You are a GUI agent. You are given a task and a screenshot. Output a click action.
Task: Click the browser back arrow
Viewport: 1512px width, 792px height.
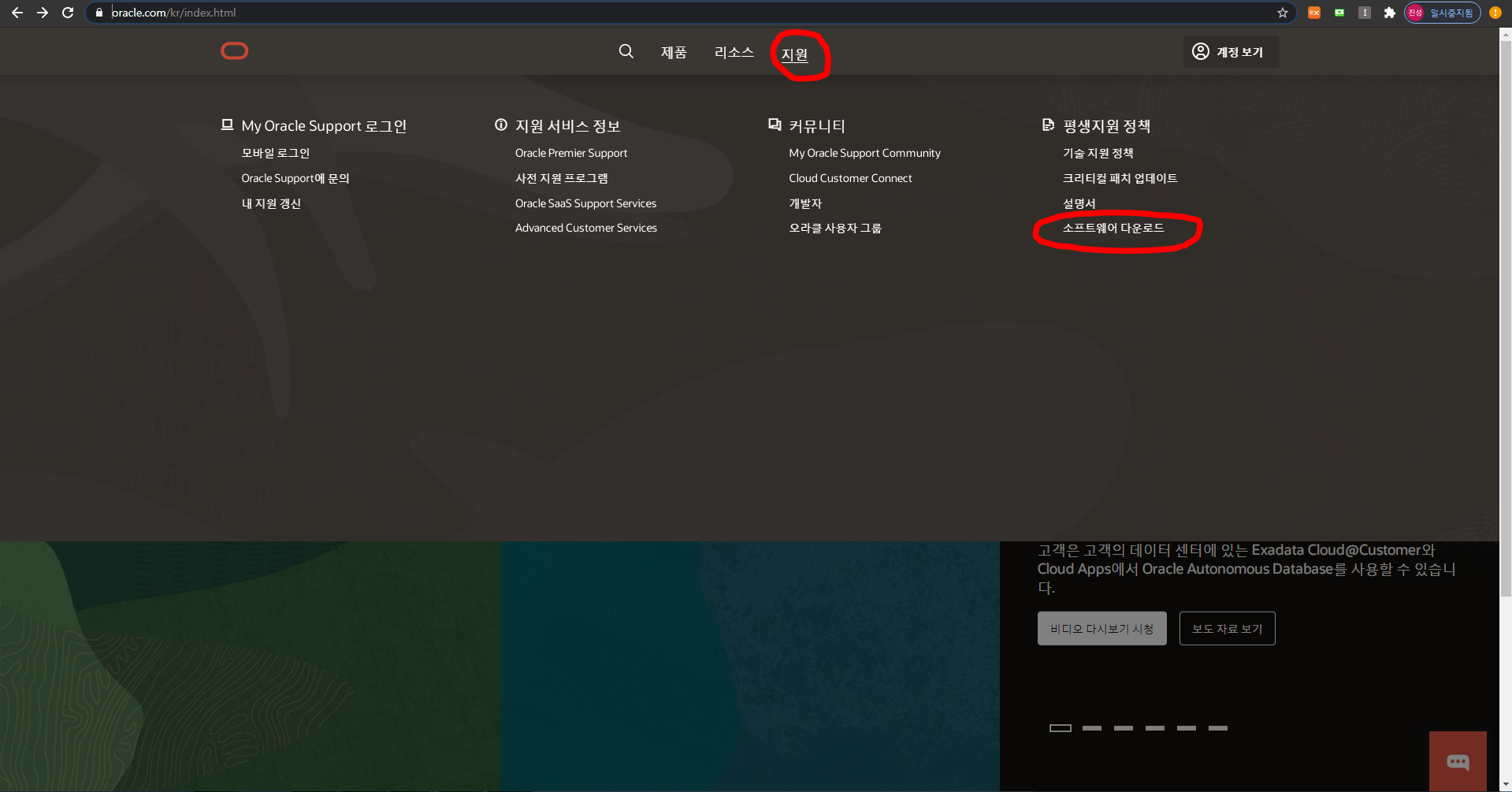click(17, 13)
